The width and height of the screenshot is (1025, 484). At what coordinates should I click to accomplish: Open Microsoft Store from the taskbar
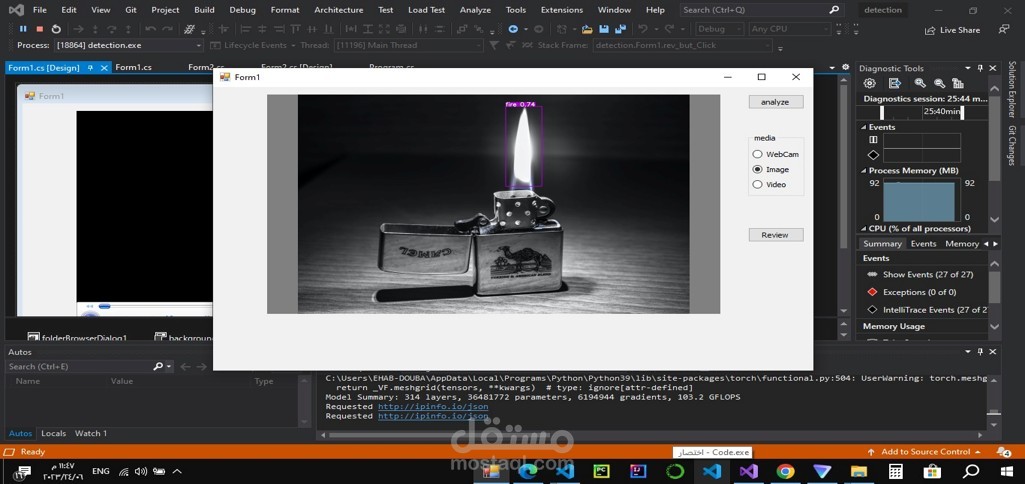click(933, 471)
